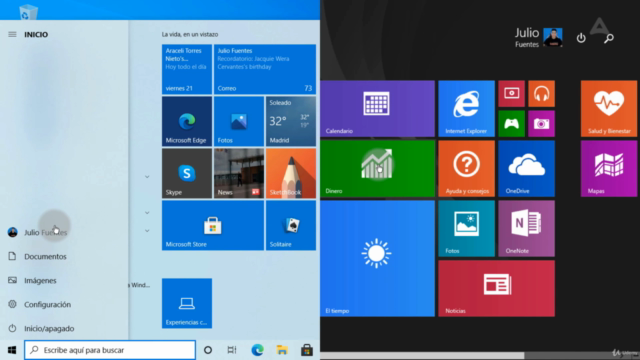Image resolution: width=640 pixels, height=360 pixels.
Task: Open the Correo mail tile
Action: pos(264,69)
